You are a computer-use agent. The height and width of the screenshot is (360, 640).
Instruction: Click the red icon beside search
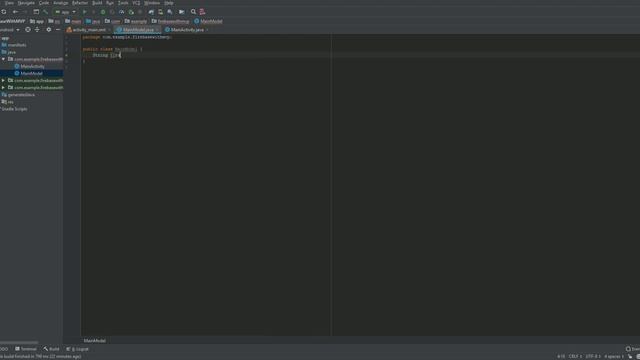pos(202,12)
